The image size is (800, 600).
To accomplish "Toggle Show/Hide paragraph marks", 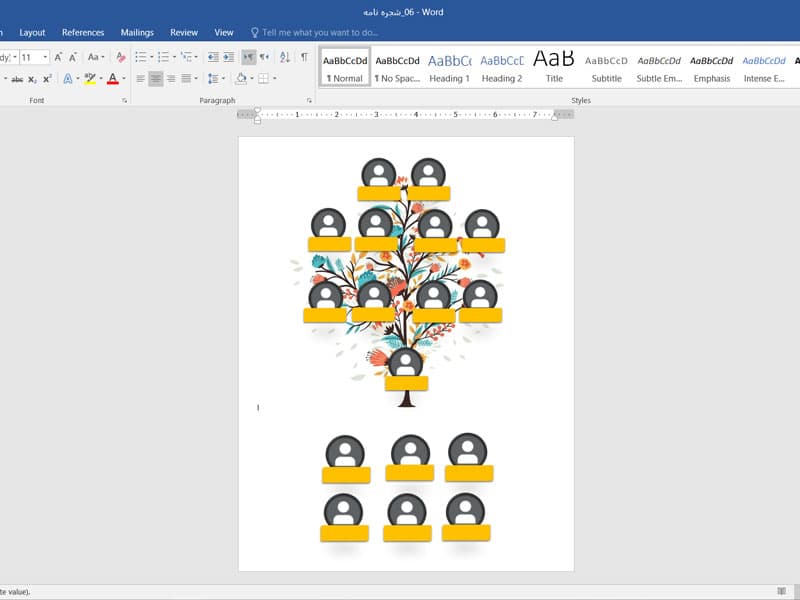I will pyautogui.click(x=304, y=57).
